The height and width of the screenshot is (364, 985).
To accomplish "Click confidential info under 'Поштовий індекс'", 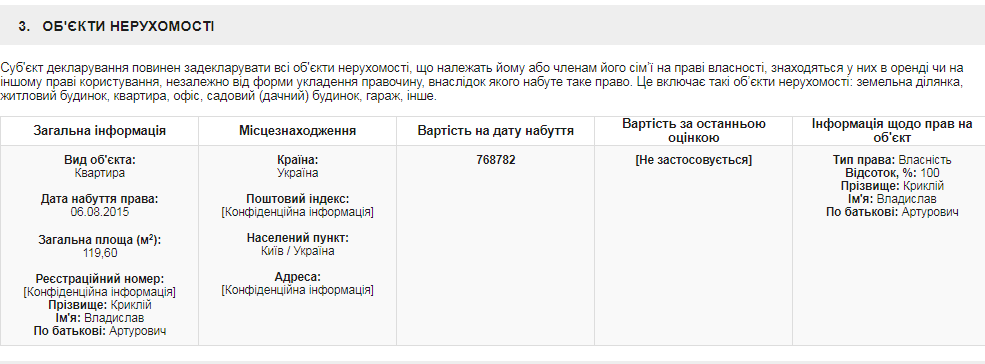I will click(297, 212).
